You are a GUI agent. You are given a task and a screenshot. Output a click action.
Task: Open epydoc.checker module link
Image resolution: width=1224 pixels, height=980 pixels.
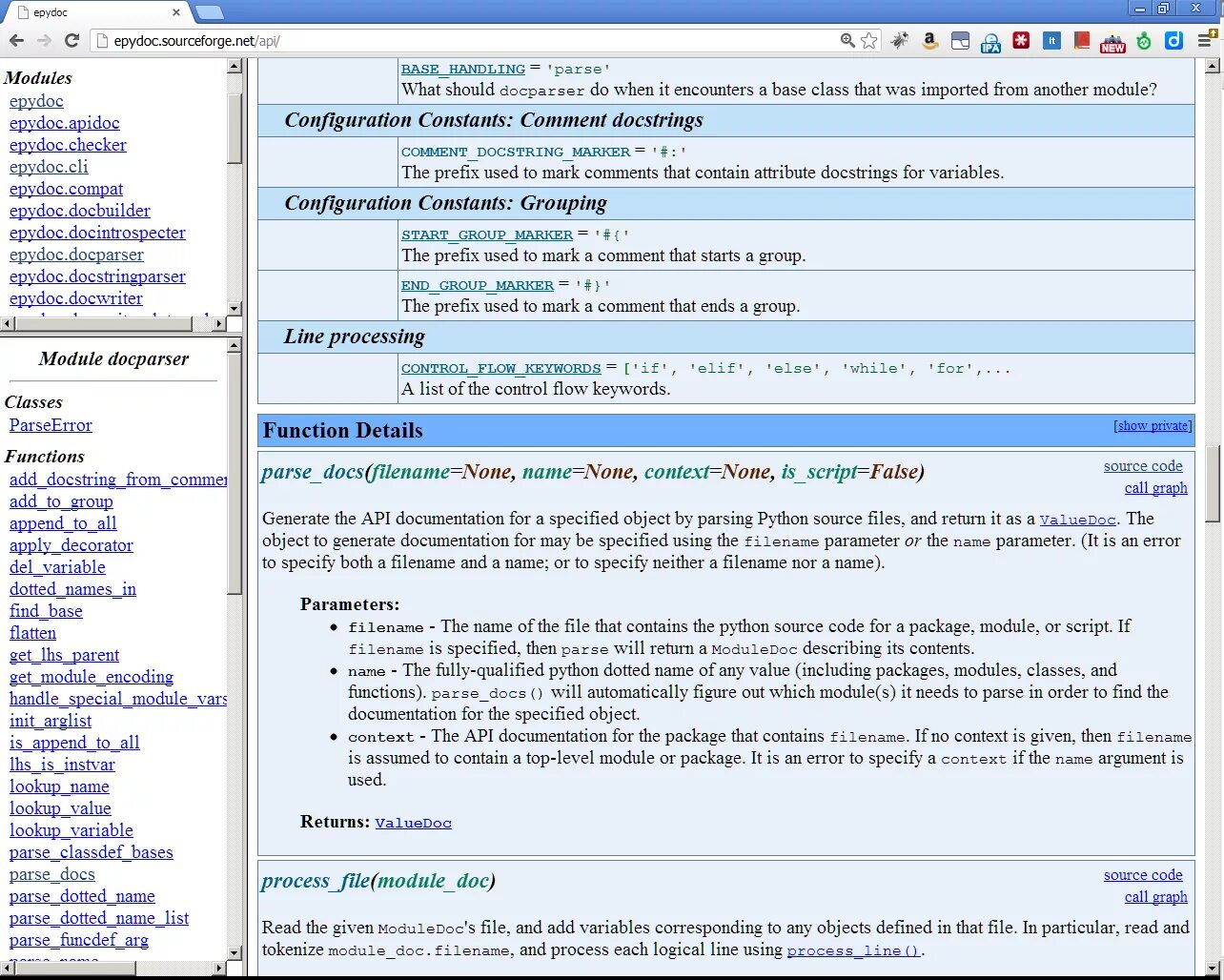[68, 145]
